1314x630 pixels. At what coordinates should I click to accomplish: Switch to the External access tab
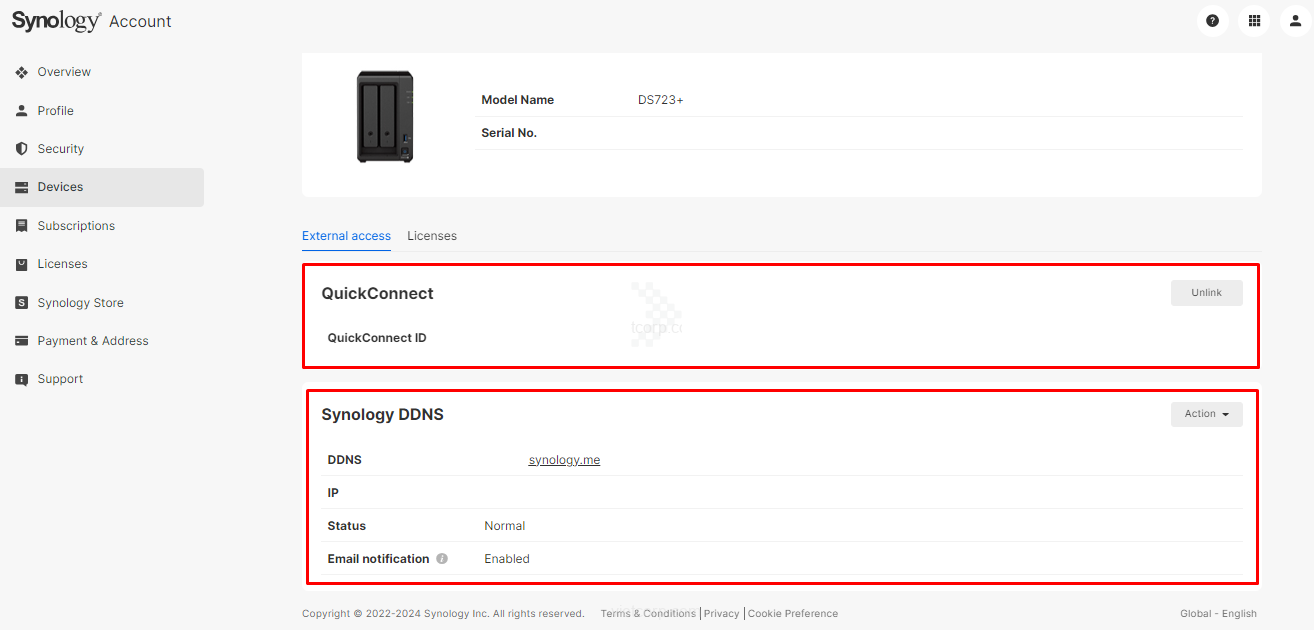tap(346, 235)
